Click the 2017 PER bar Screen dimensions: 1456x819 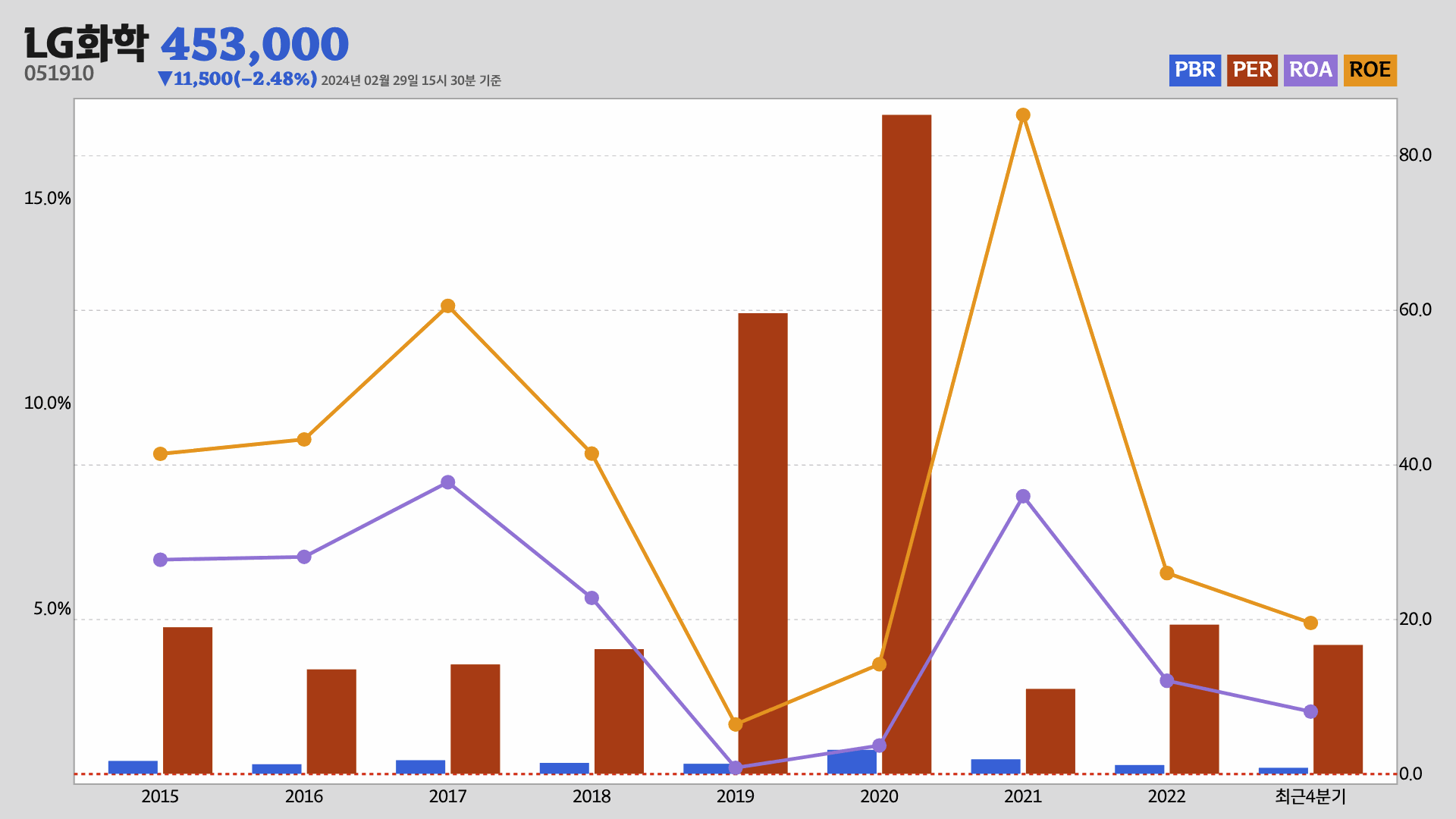point(475,720)
